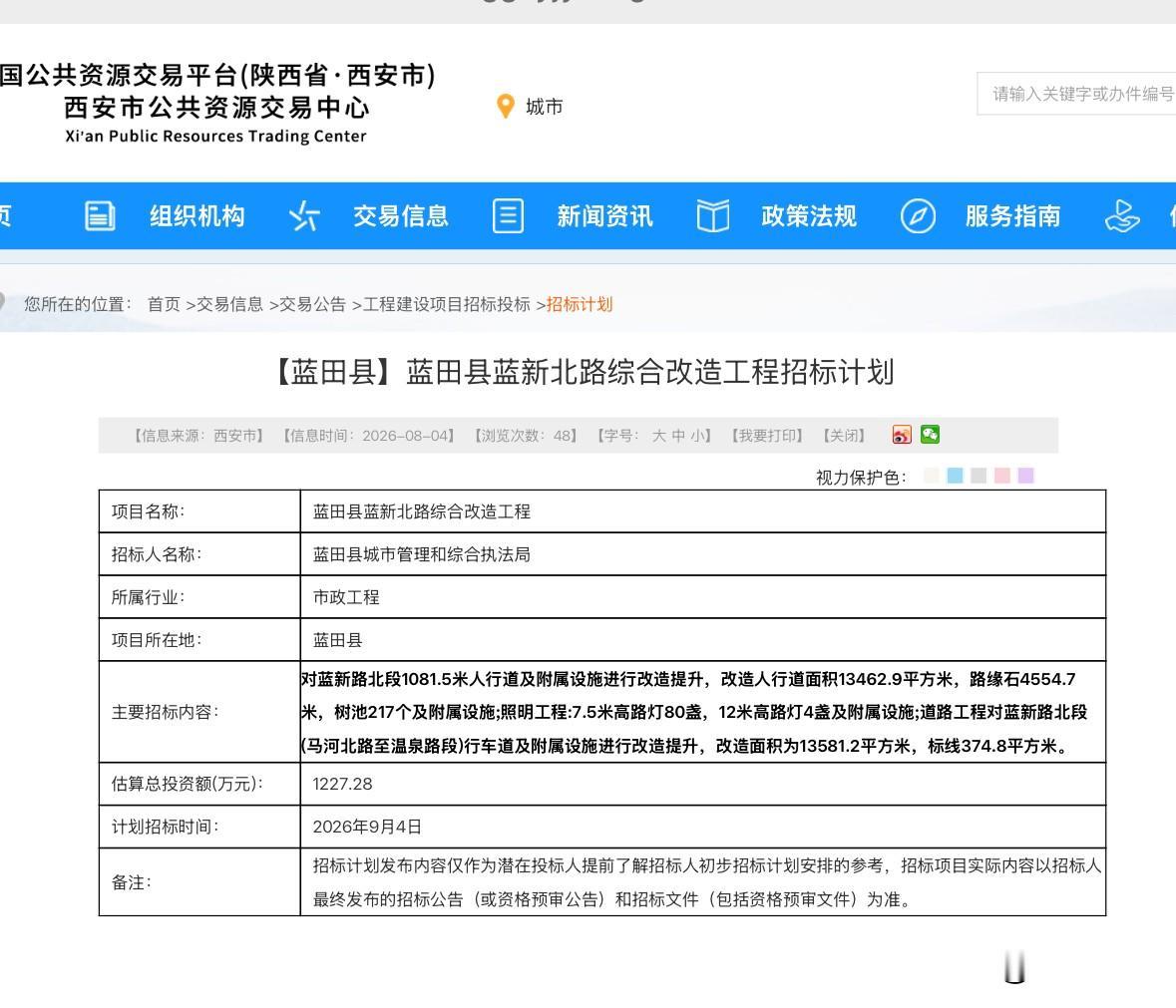
Task: Share via the WeChat icon
Action: (930, 435)
